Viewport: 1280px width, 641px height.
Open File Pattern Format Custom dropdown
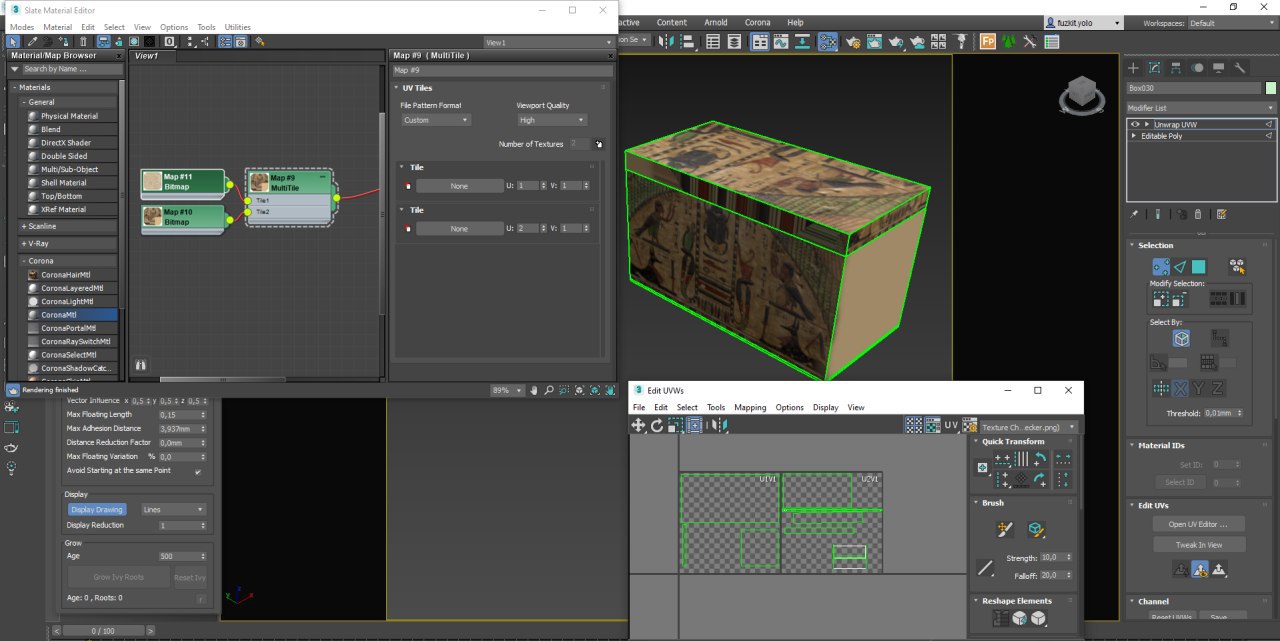436,120
